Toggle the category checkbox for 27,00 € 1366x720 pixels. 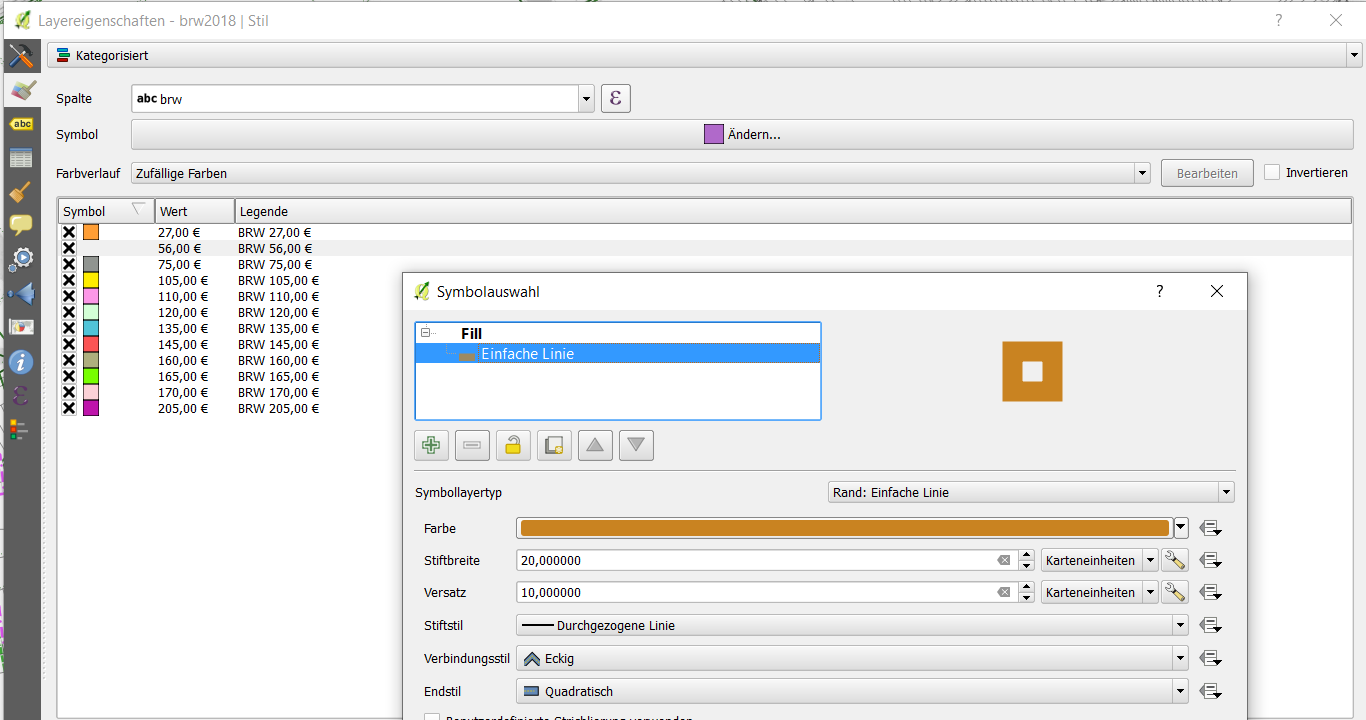coord(67,232)
